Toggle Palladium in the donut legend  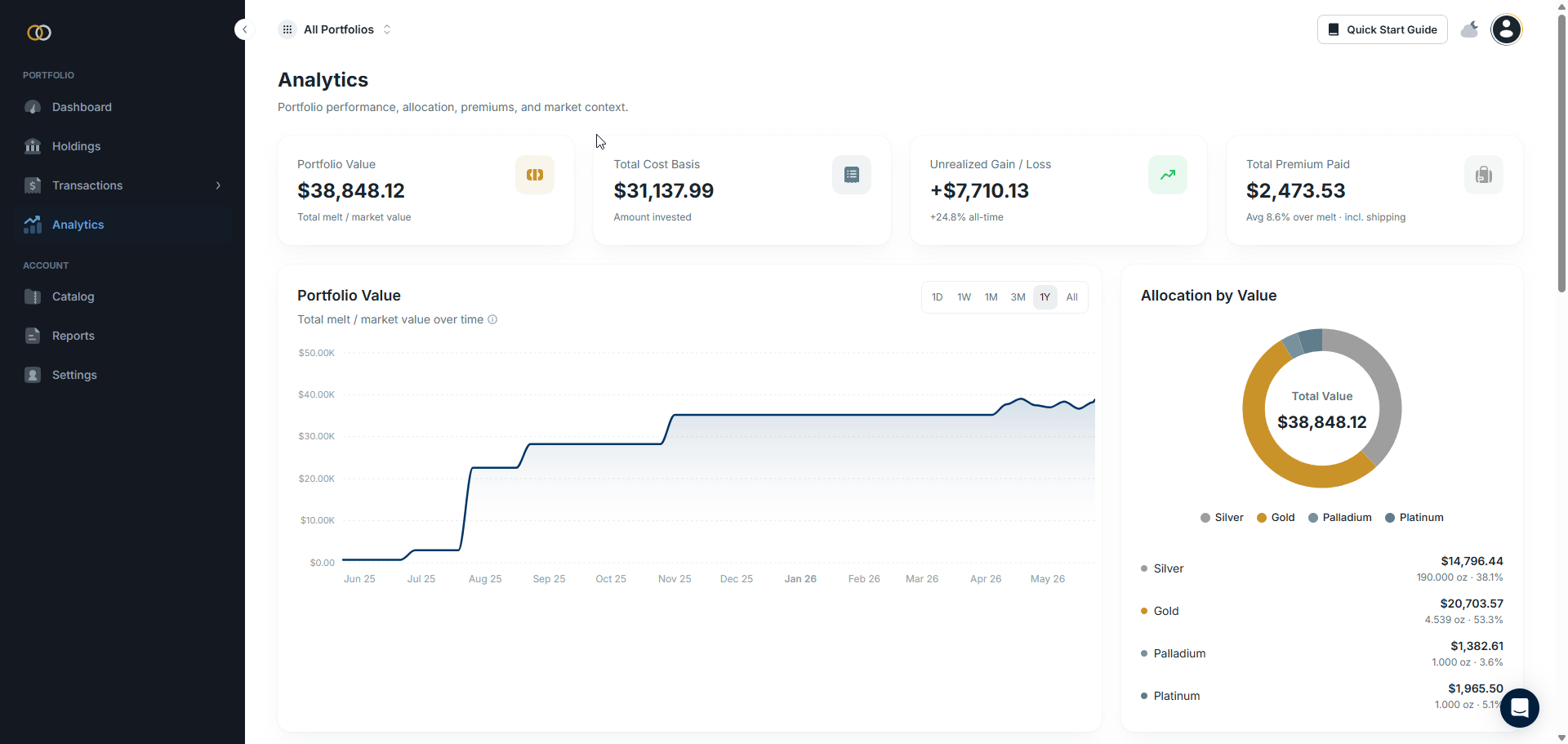pos(1340,518)
